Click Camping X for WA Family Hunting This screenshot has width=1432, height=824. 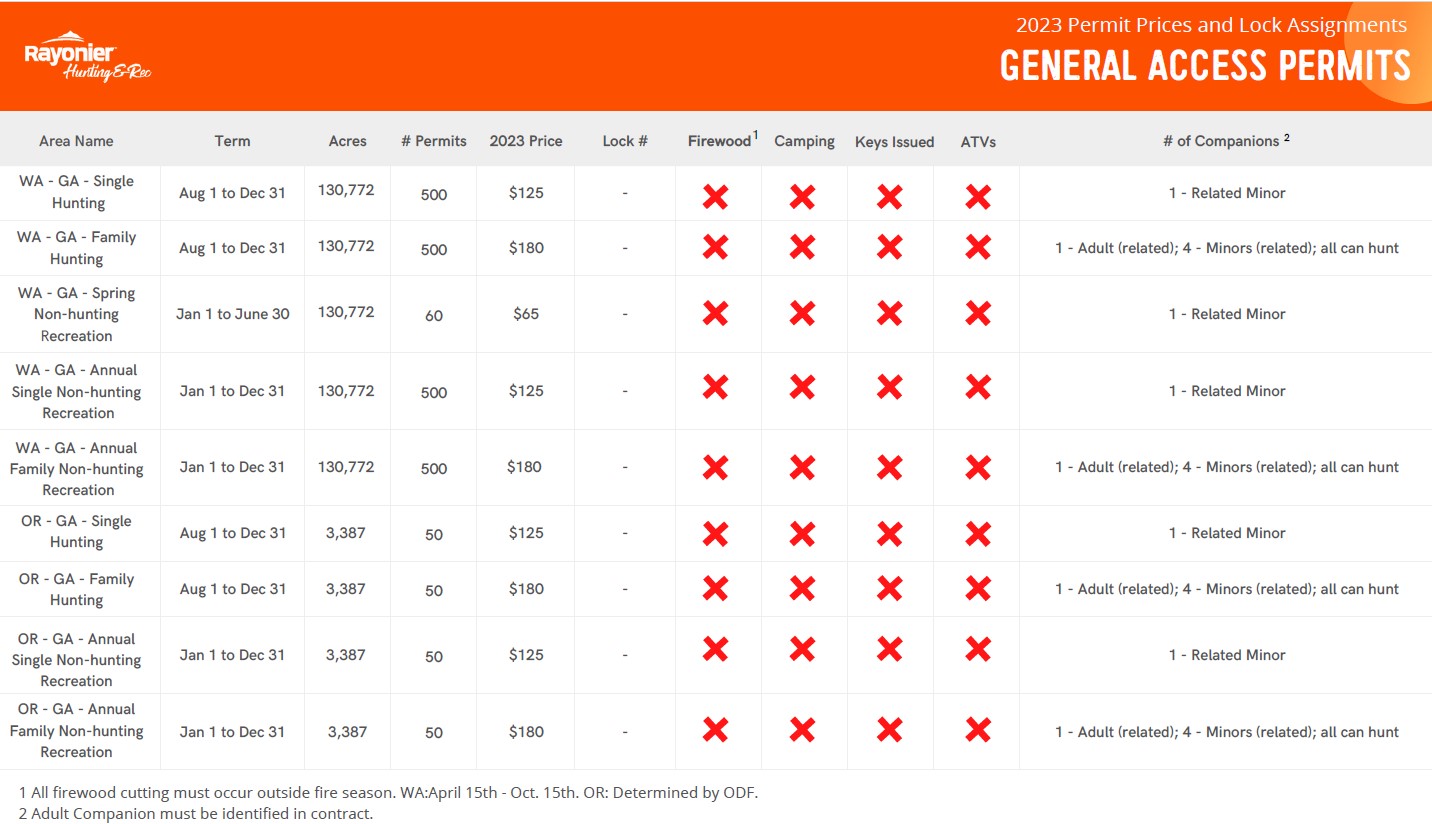pos(802,248)
